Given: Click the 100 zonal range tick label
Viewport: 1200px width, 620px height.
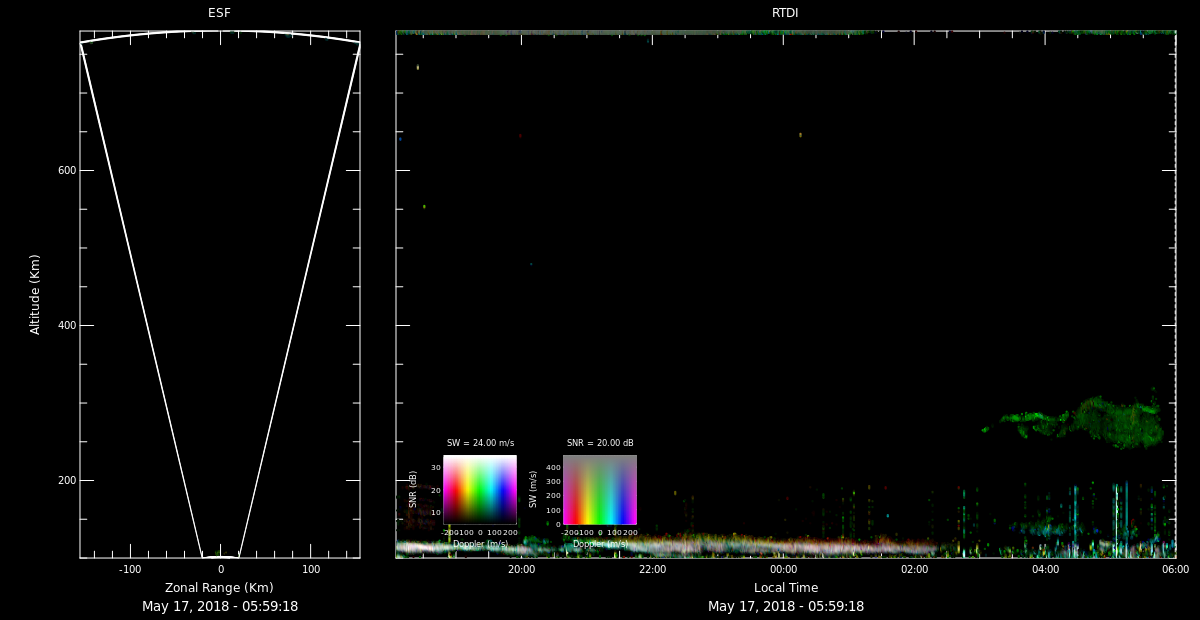Looking at the screenshot, I should click(x=311, y=569).
